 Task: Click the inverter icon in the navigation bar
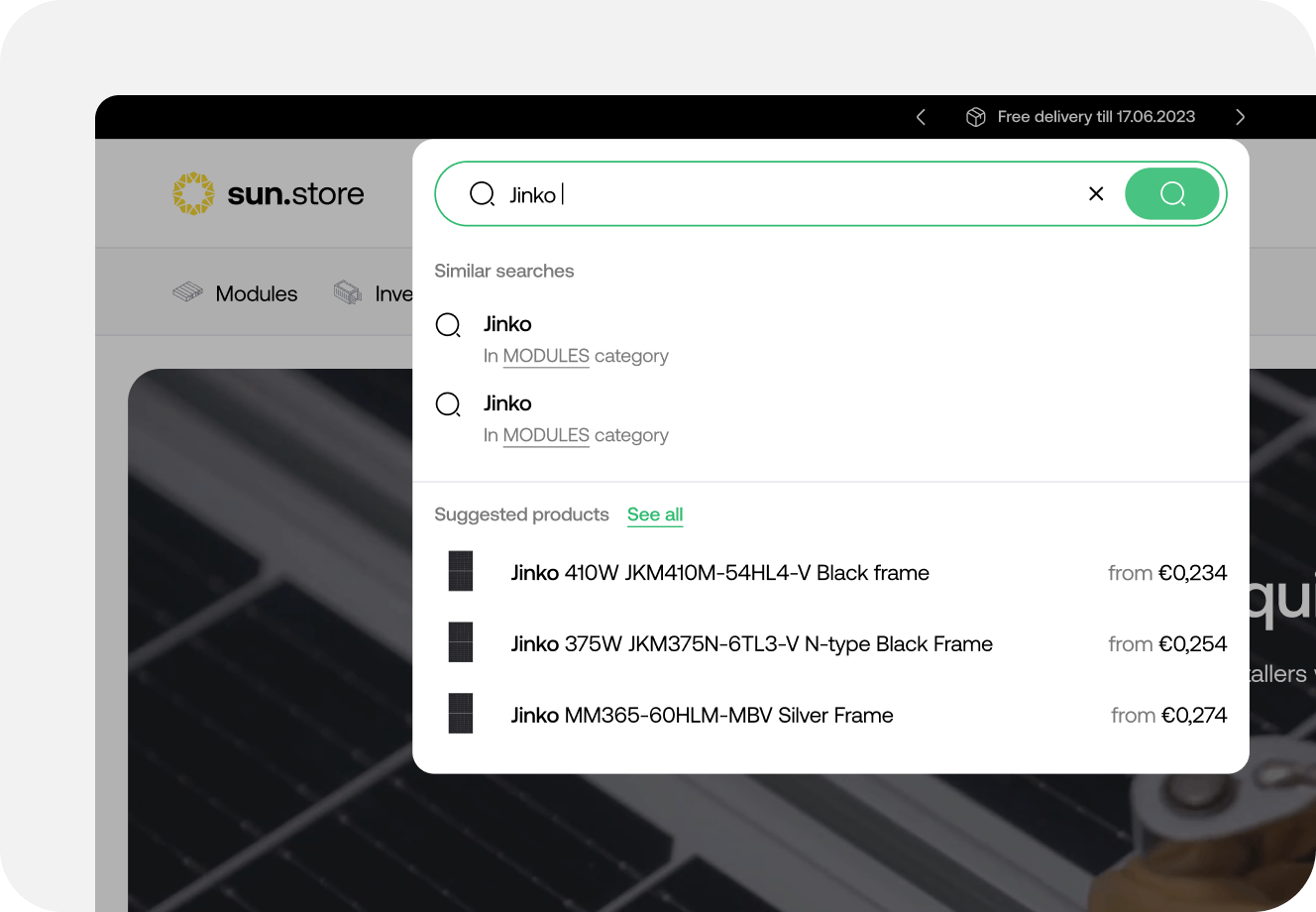coord(348,292)
